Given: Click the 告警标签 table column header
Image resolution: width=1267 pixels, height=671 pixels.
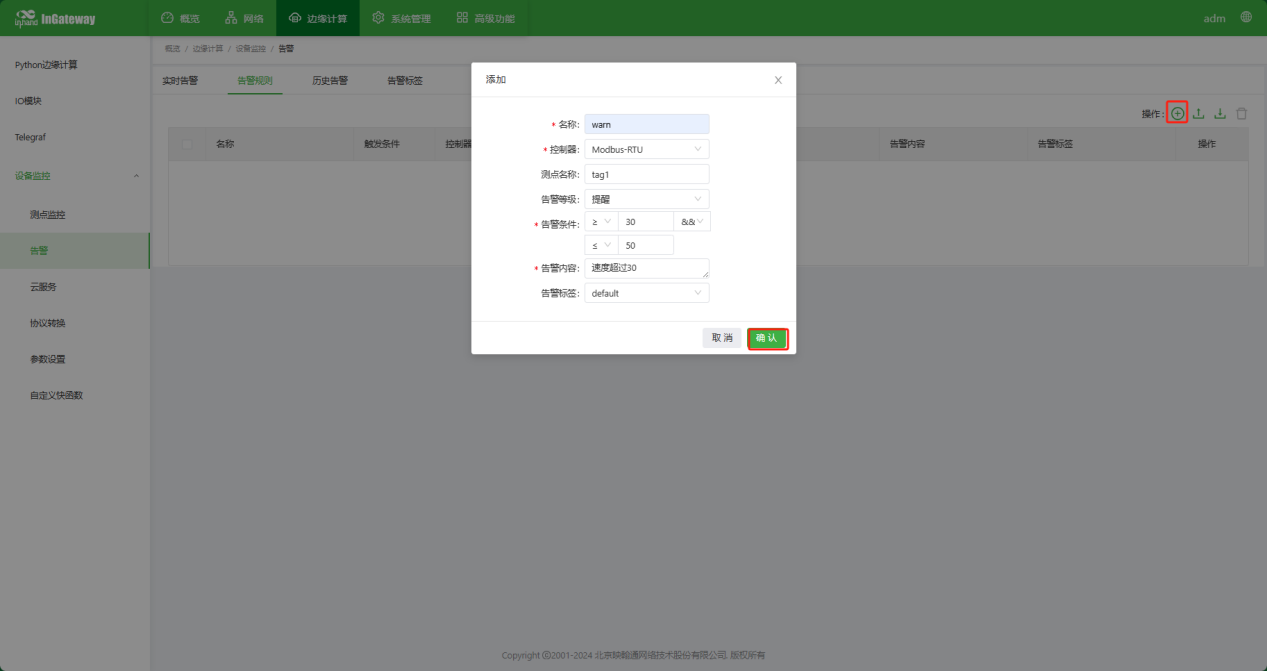Looking at the screenshot, I should coord(1055,144).
